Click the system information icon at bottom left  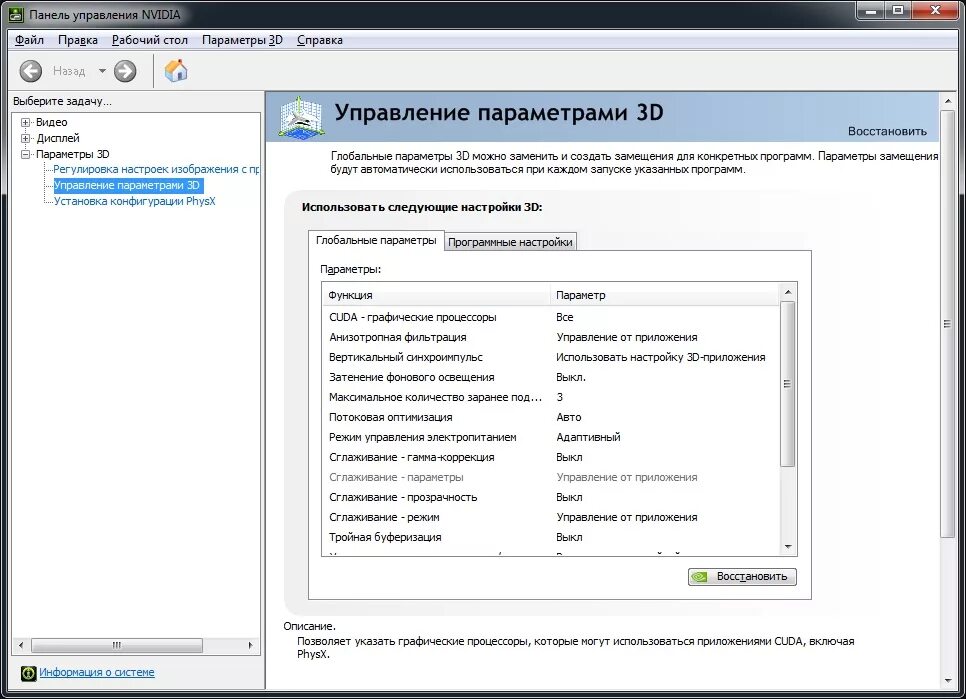click(29, 673)
